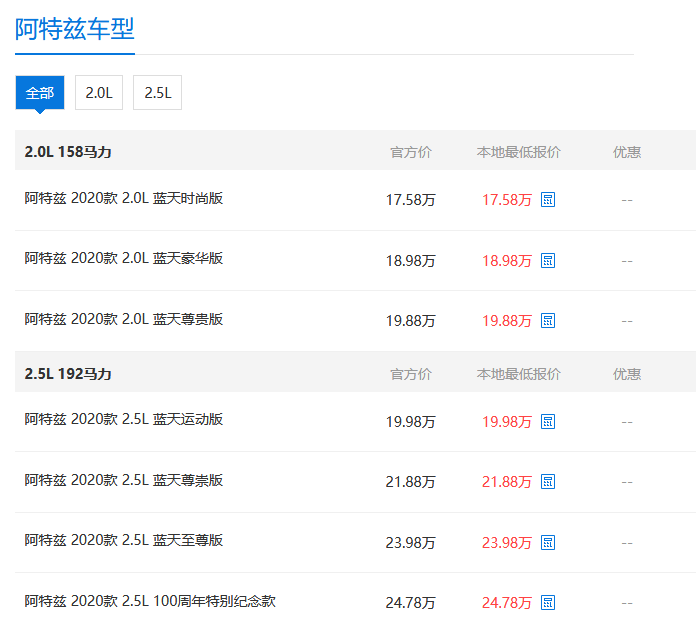Click calculator icon beside 17.58万 price

point(548,200)
